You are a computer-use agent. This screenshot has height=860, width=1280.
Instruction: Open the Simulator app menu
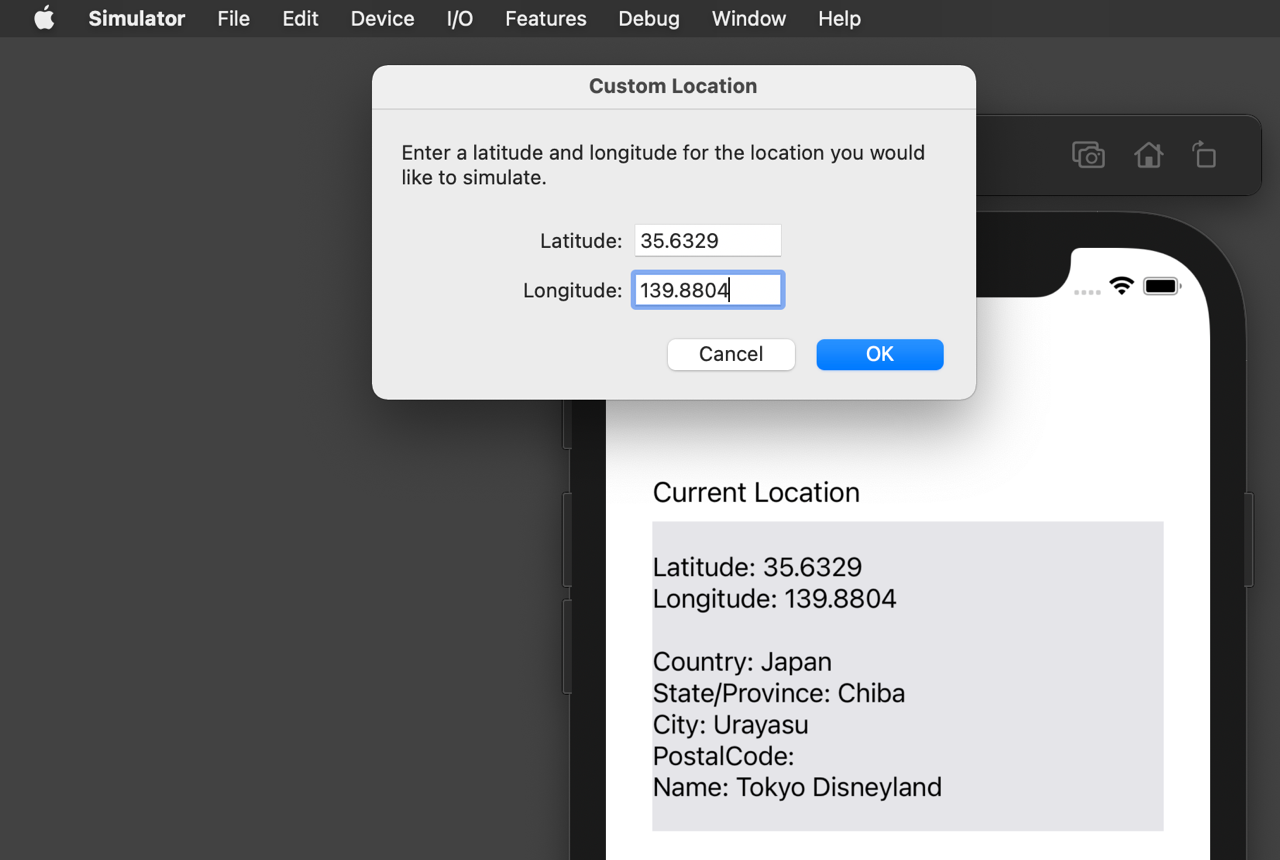[x=137, y=18]
